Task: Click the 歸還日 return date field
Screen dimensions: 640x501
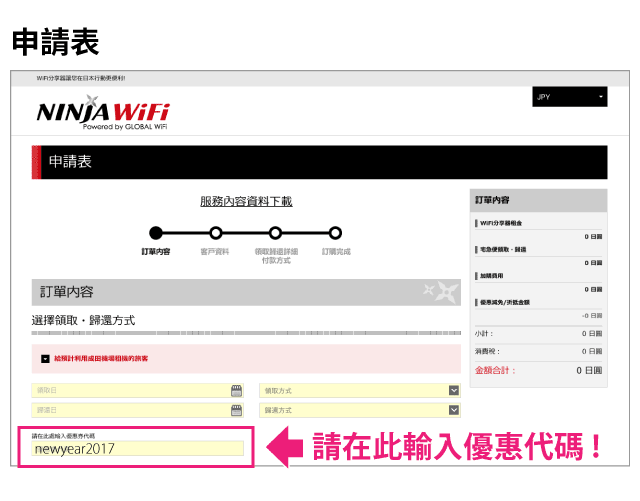Action: pyautogui.click(x=137, y=410)
